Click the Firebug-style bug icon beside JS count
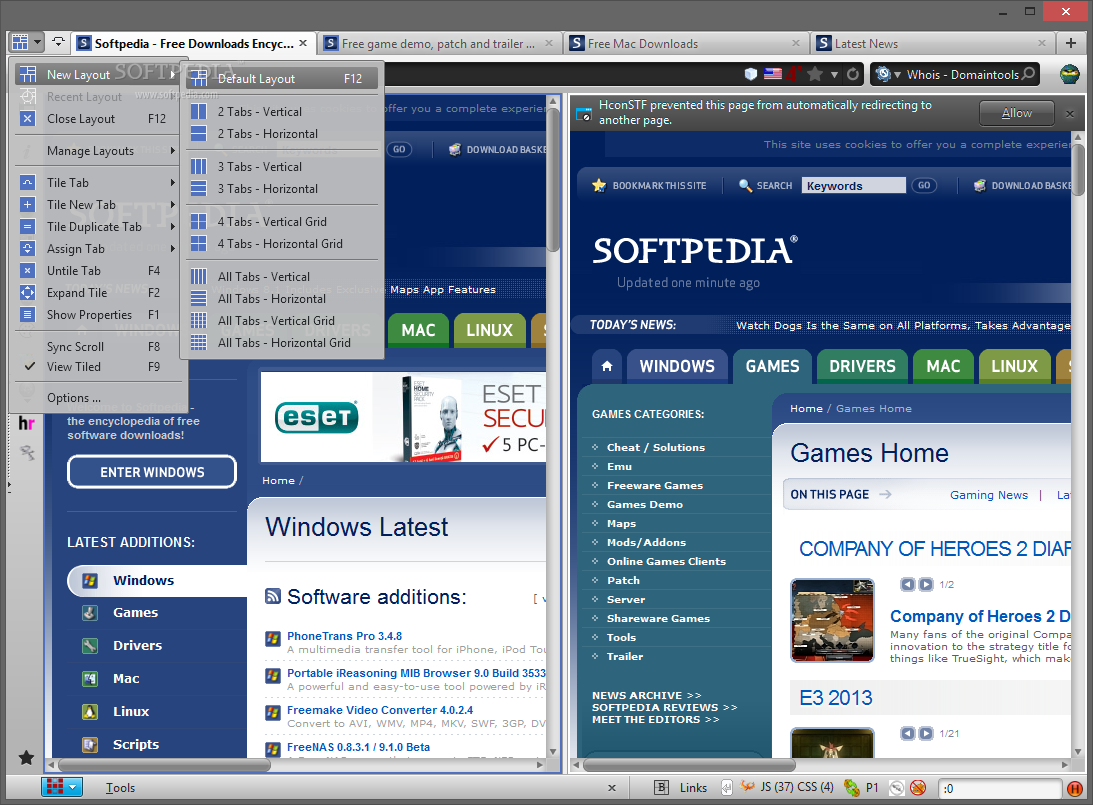Image resolution: width=1093 pixels, height=805 pixels. [x=747, y=787]
